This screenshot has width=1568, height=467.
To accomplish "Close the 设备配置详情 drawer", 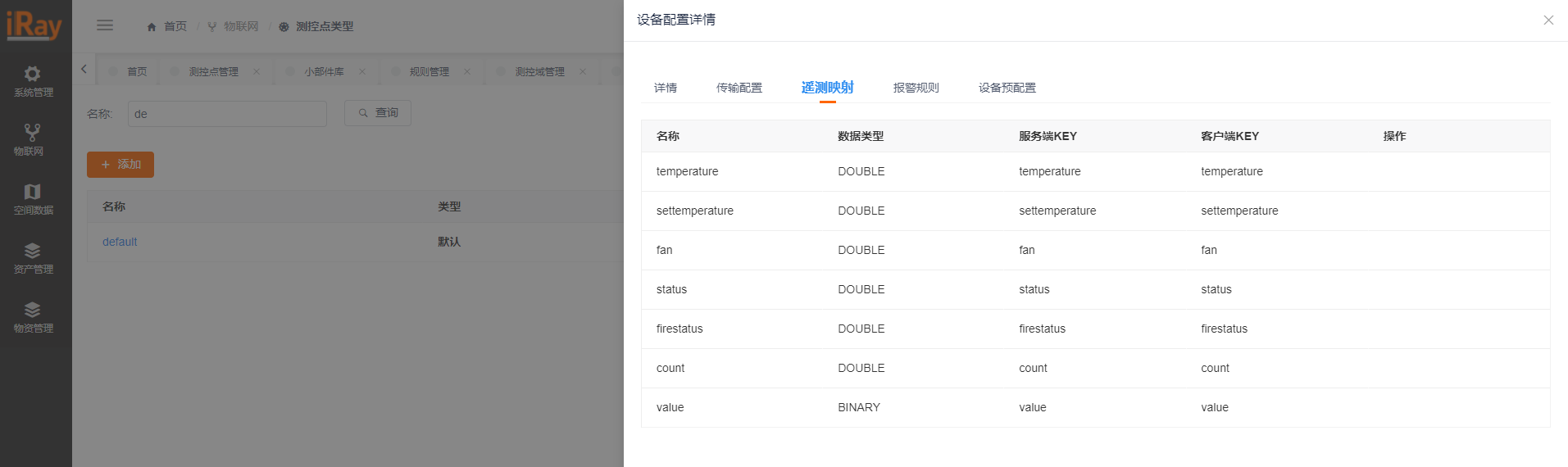I will 1548,20.
